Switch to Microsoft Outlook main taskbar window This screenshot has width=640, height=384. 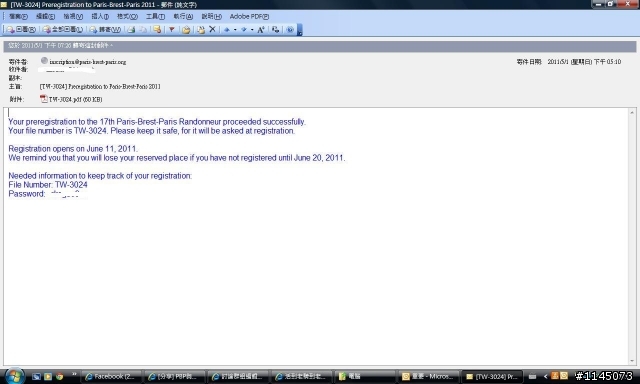(428, 376)
